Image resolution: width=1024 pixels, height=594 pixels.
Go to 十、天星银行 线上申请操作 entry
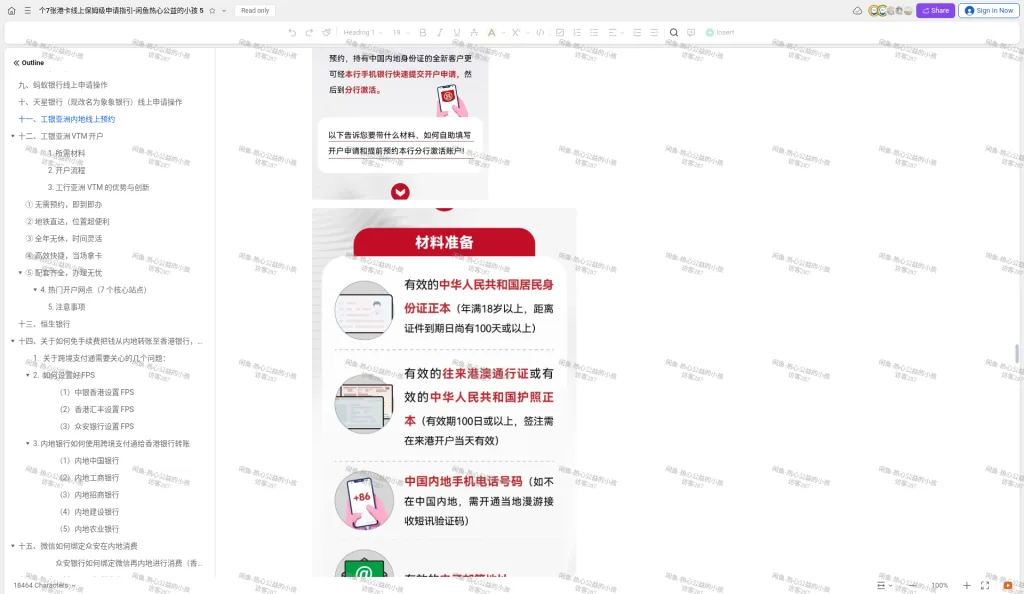click(100, 102)
